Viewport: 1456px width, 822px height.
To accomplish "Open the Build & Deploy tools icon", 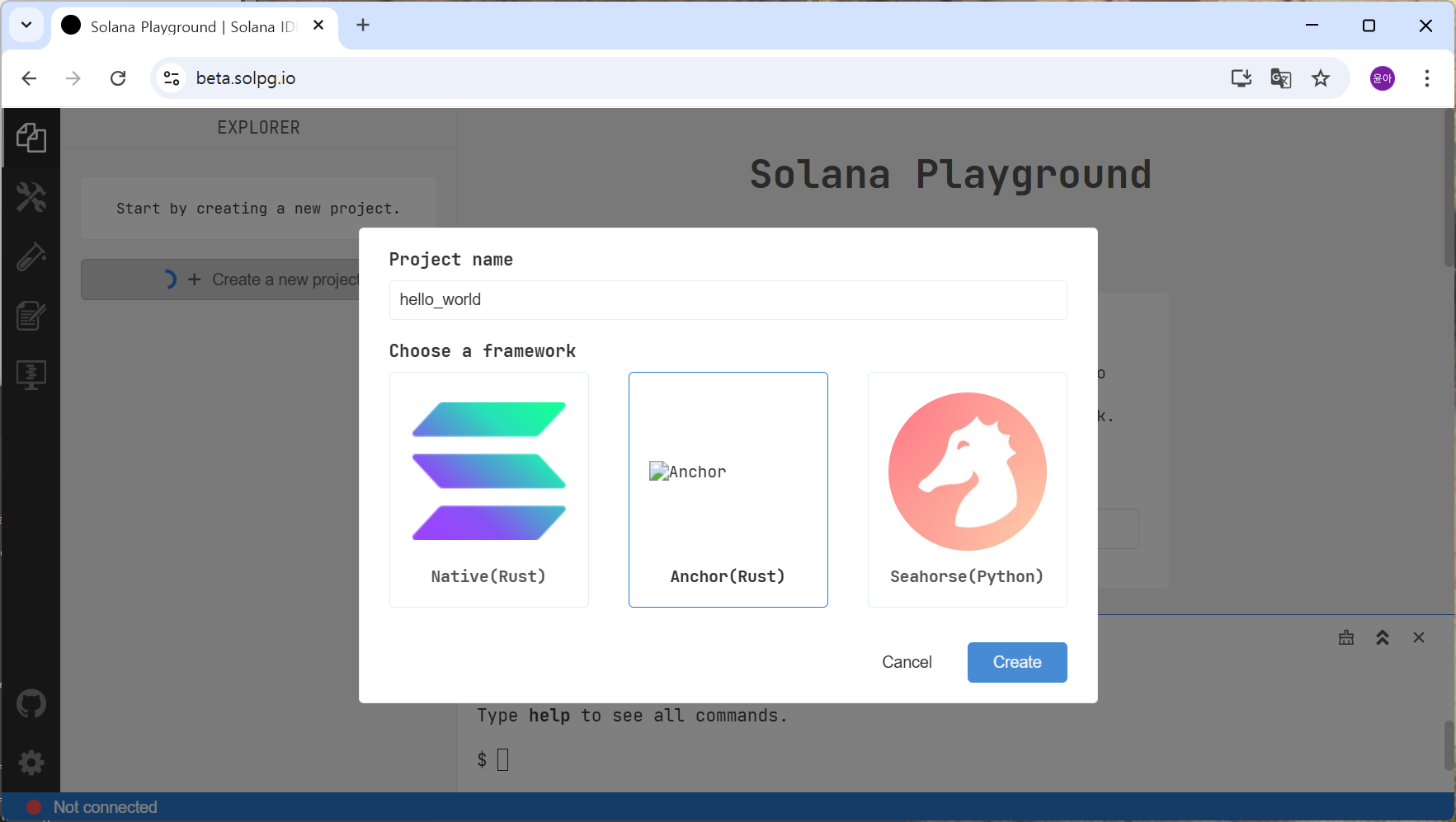I will point(31,197).
